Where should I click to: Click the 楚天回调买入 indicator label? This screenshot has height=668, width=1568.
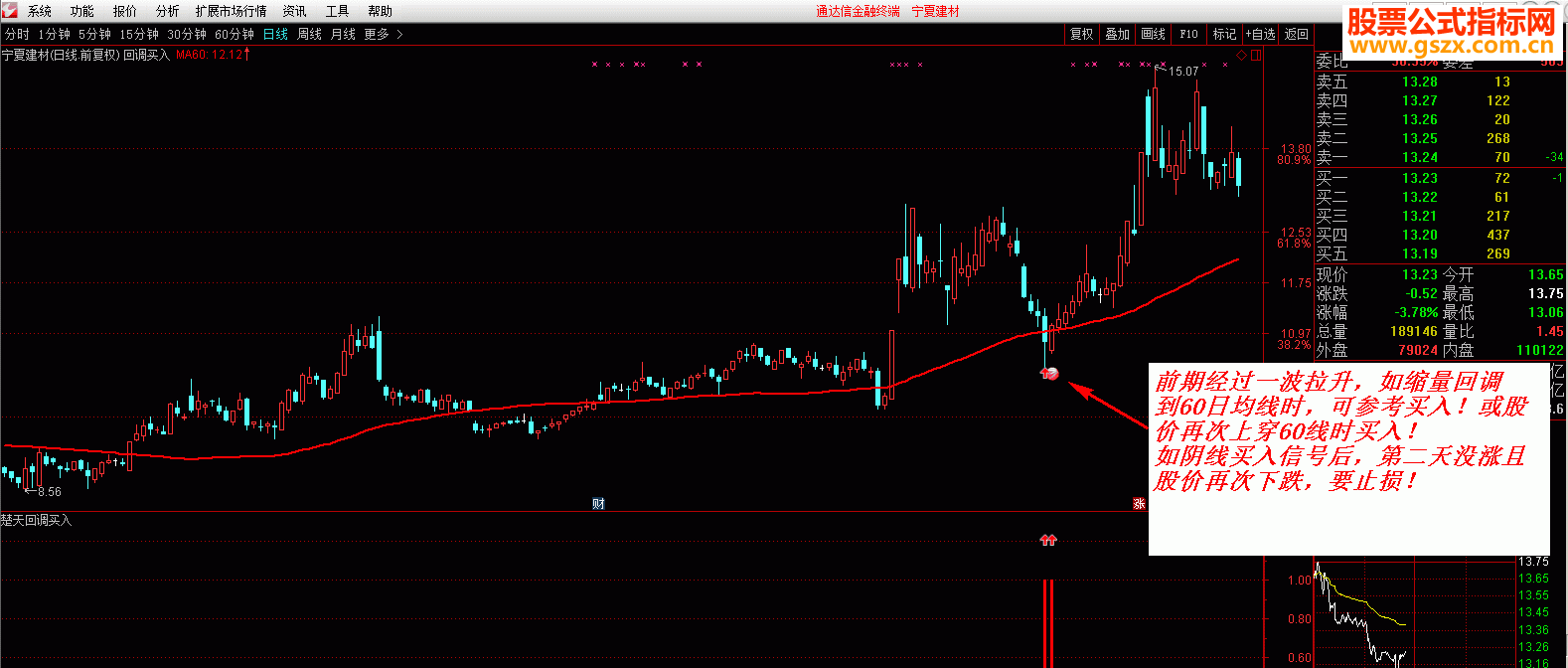click(36, 520)
